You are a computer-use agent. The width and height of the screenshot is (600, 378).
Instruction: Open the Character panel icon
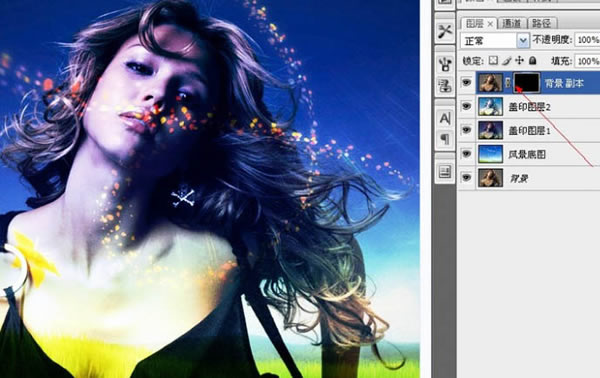pyautogui.click(x=445, y=118)
